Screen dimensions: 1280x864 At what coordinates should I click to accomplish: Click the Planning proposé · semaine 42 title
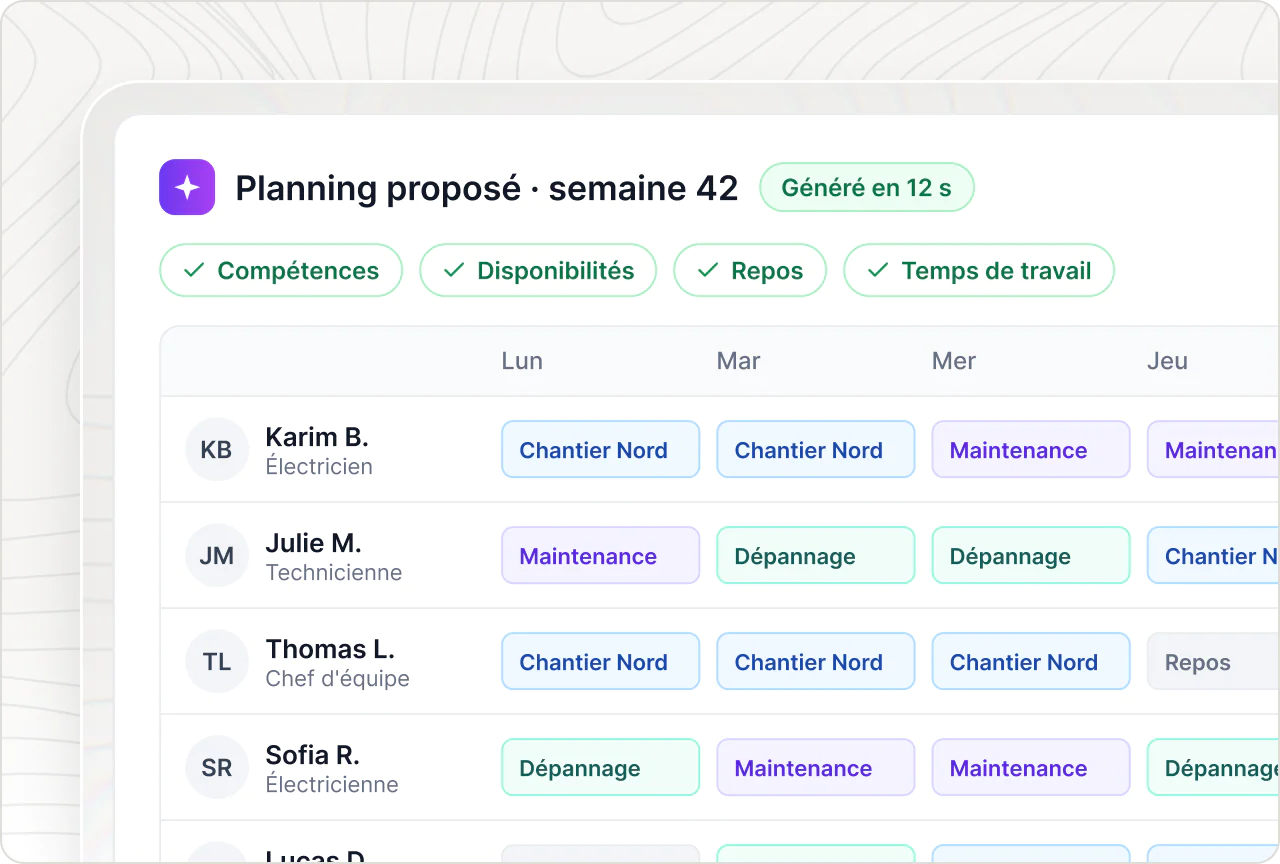487,188
